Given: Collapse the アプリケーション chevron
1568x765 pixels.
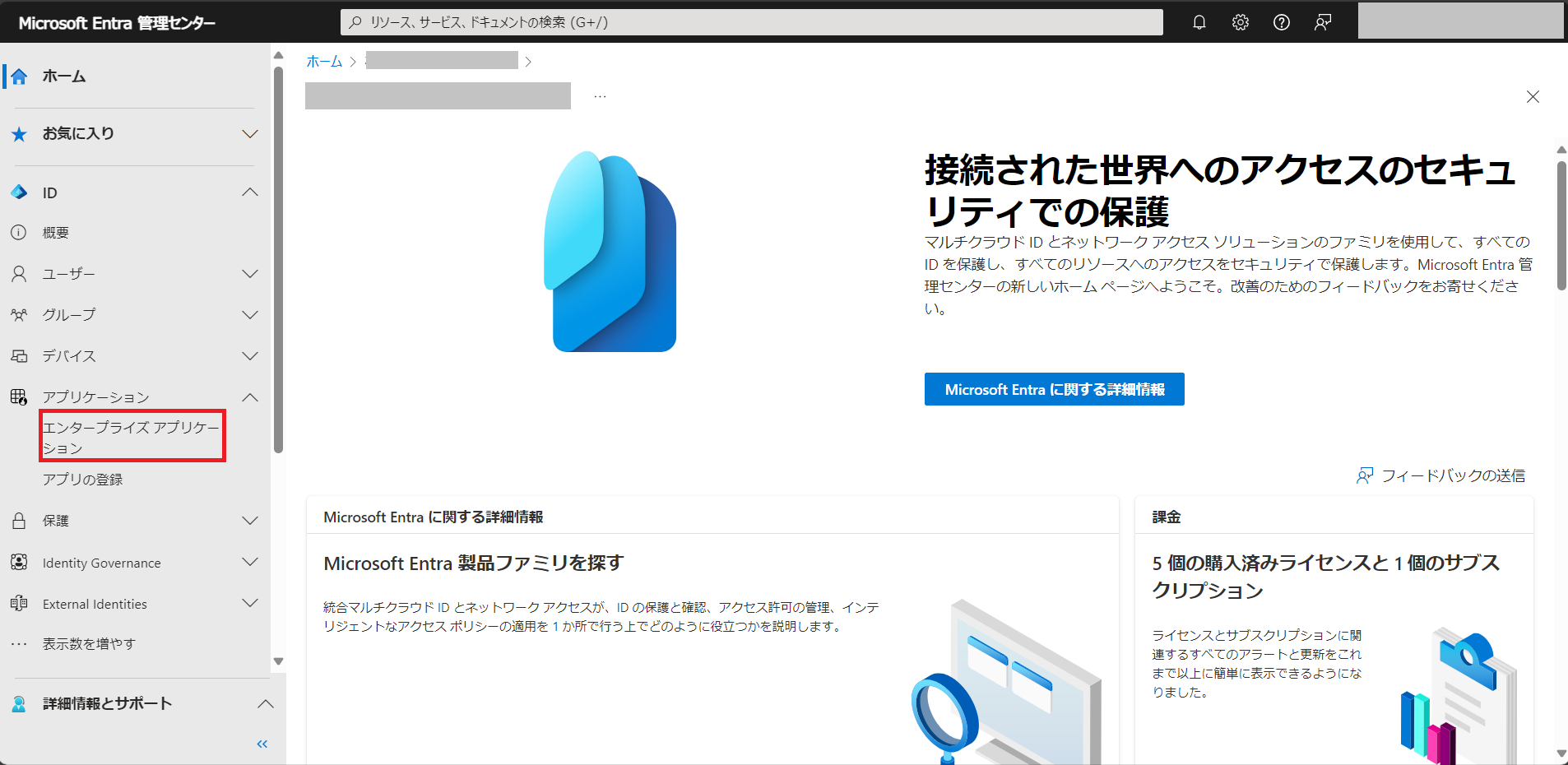Looking at the screenshot, I should pyautogui.click(x=250, y=397).
